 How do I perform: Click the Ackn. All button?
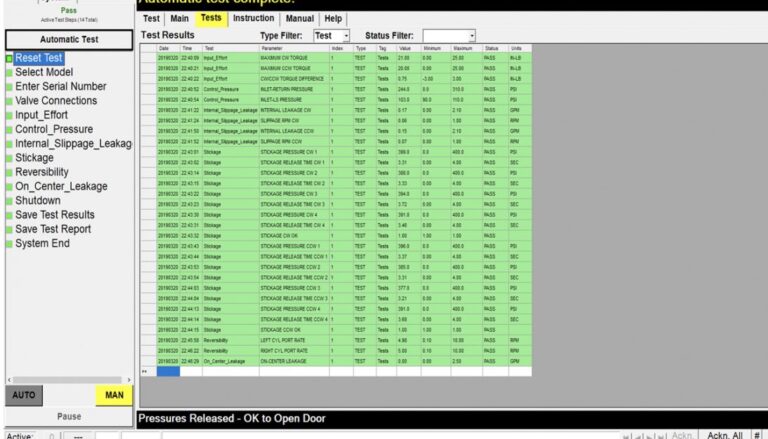(x=724, y=435)
